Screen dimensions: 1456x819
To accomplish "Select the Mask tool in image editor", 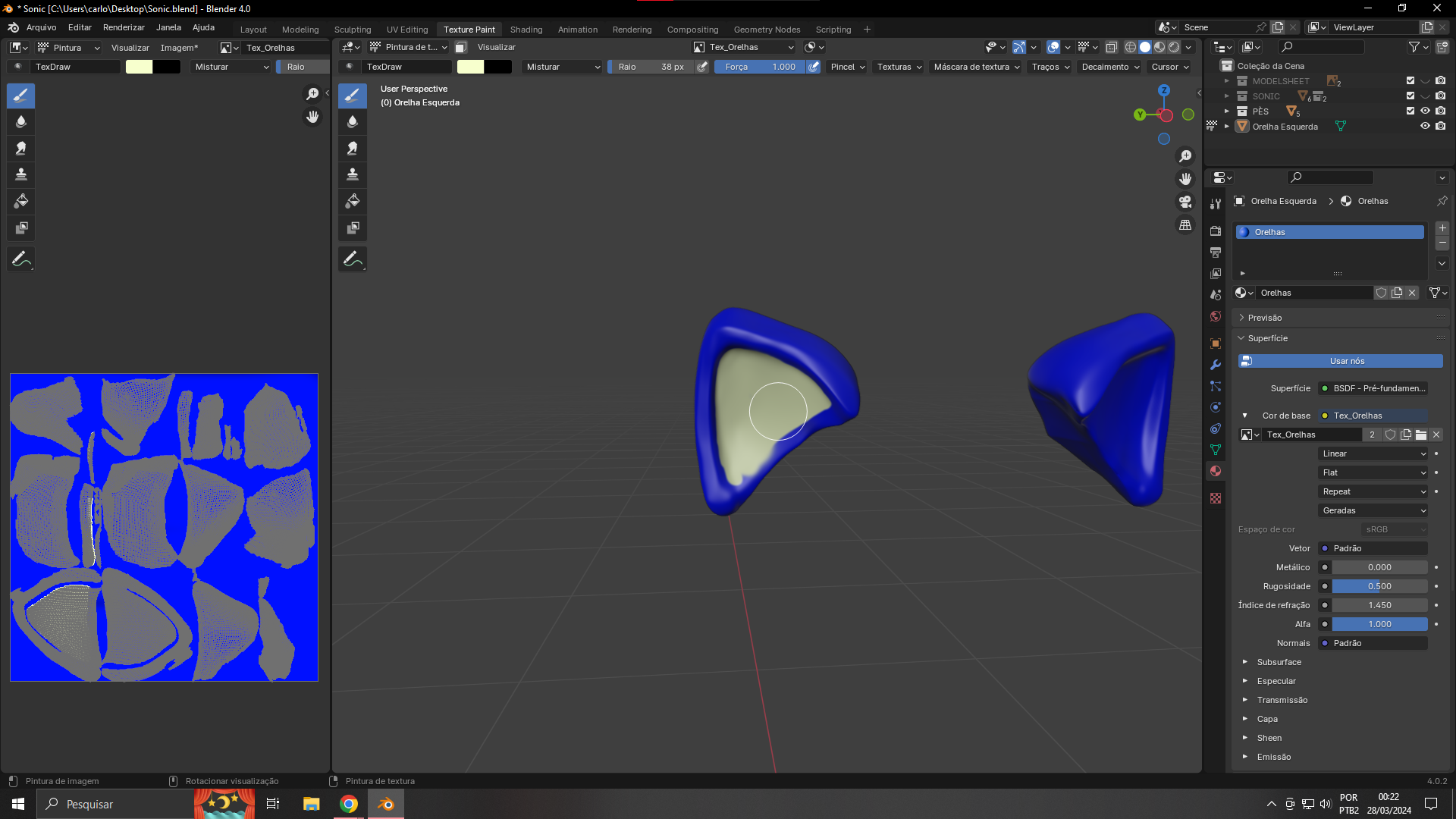I will click(21, 227).
